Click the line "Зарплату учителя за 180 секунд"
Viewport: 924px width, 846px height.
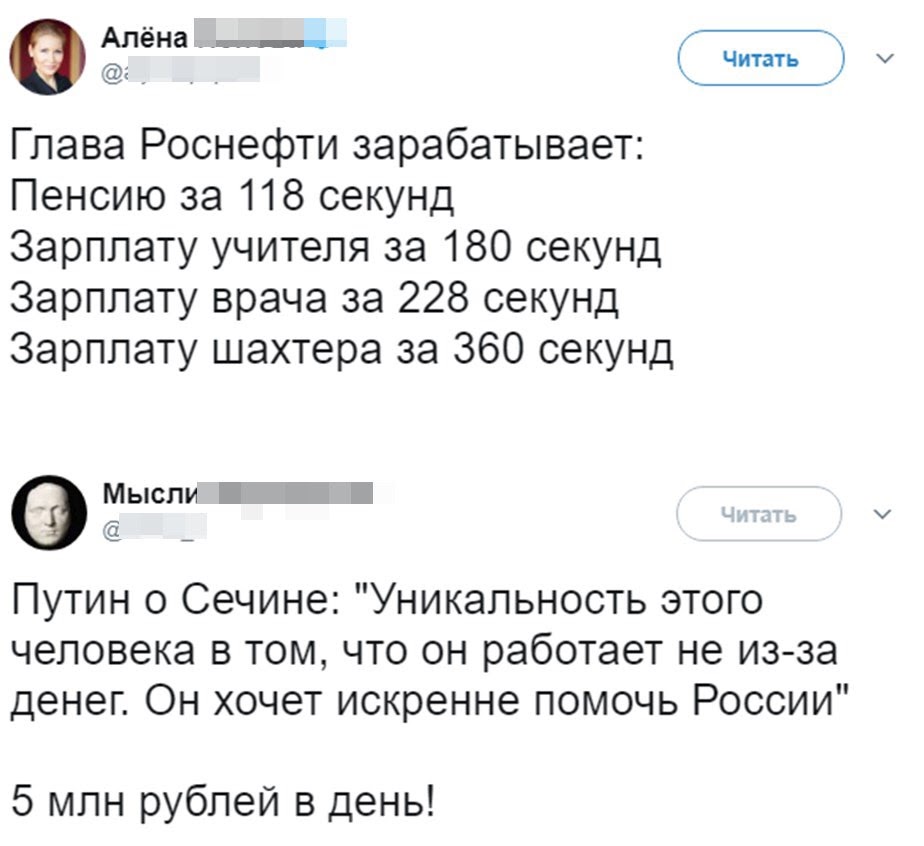(335, 246)
